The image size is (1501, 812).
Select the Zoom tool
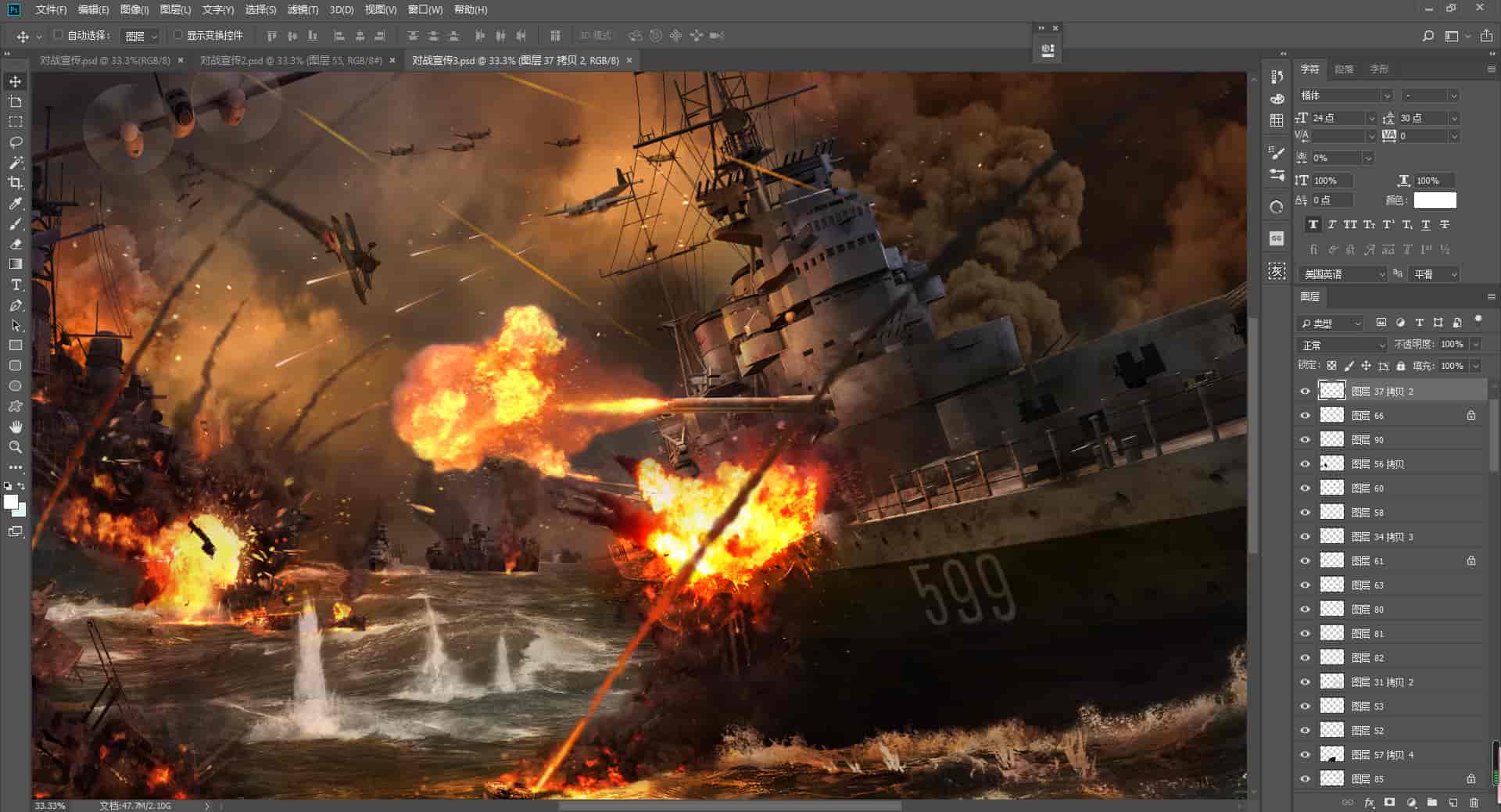pyautogui.click(x=15, y=447)
